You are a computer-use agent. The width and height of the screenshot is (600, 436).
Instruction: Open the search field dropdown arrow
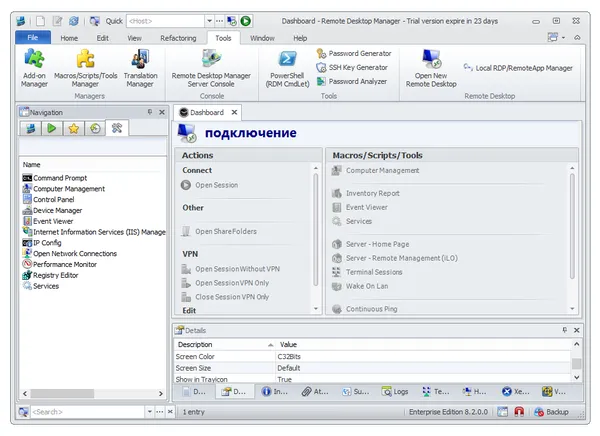pos(150,412)
